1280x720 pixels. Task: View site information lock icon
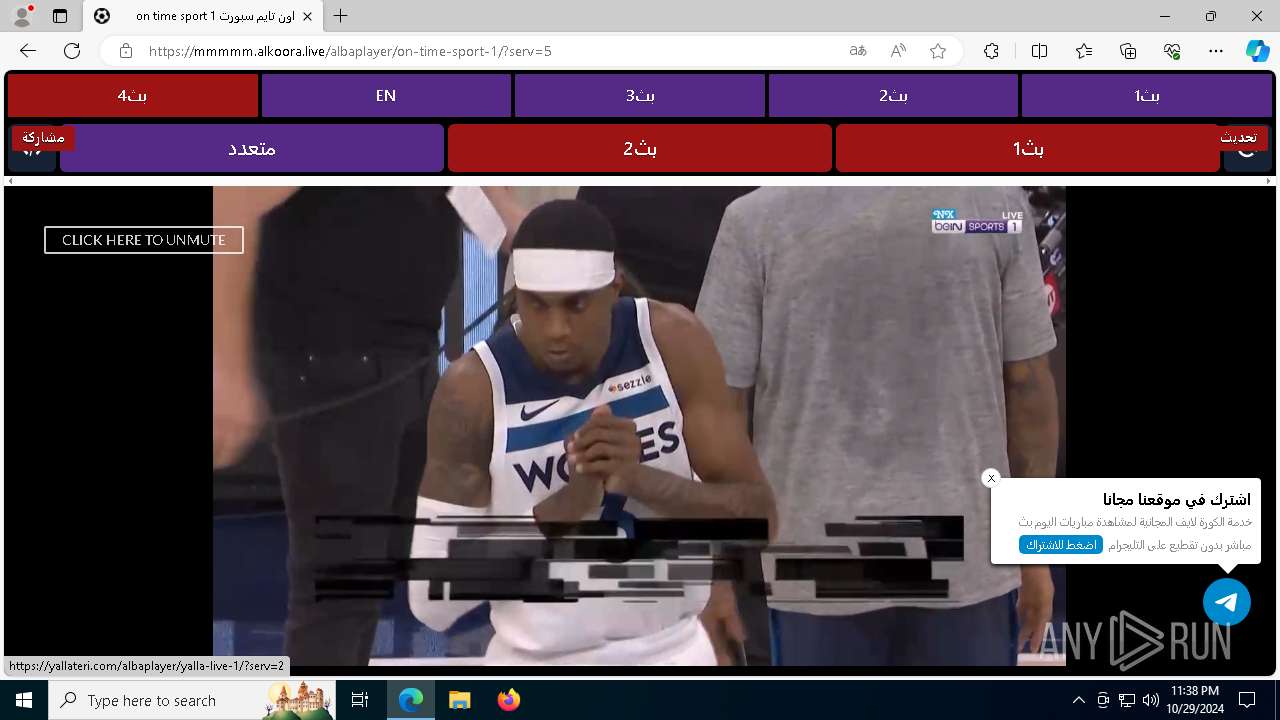[125, 51]
